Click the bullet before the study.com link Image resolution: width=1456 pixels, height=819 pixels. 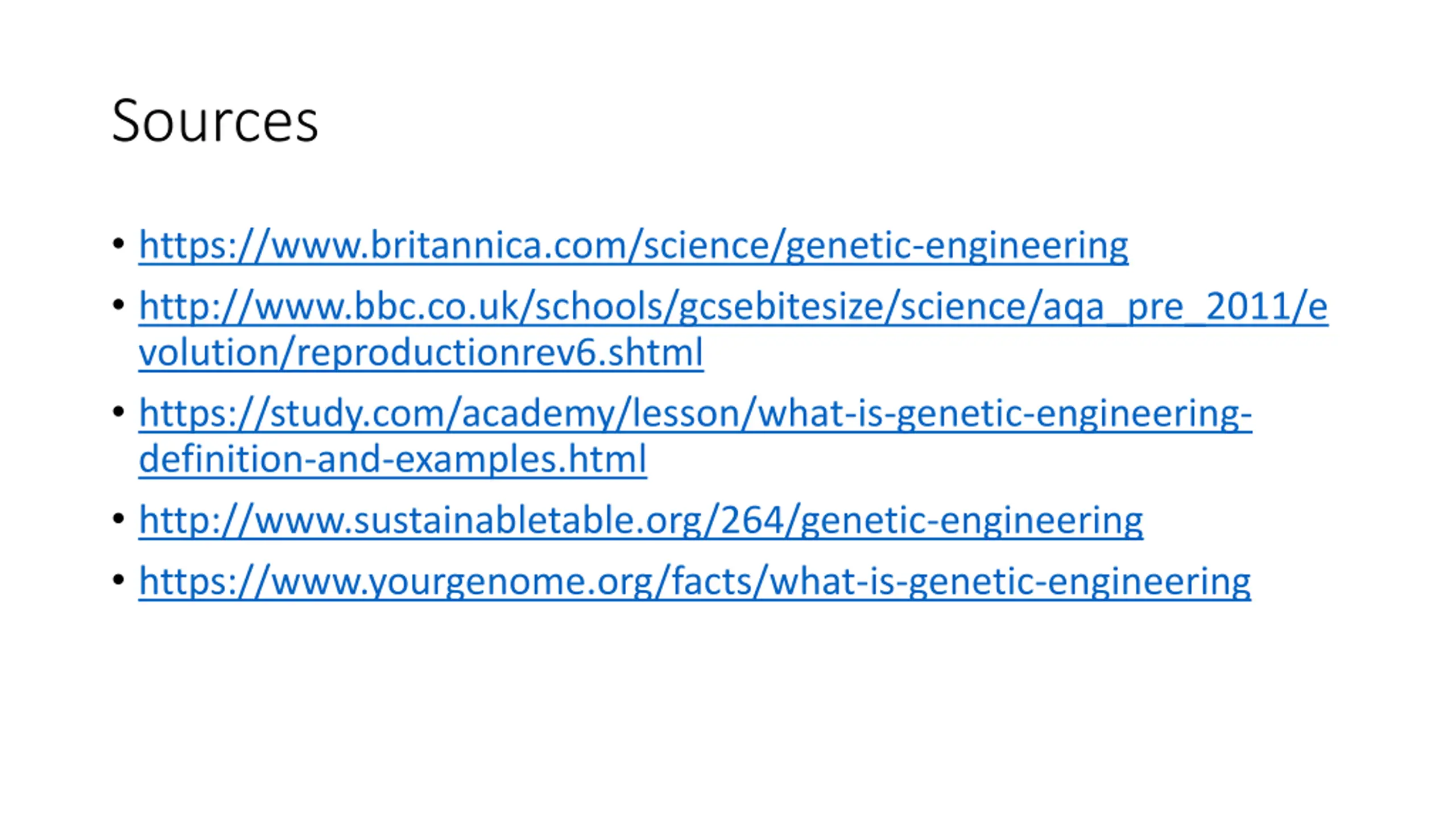pyautogui.click(x=118, y=412)
